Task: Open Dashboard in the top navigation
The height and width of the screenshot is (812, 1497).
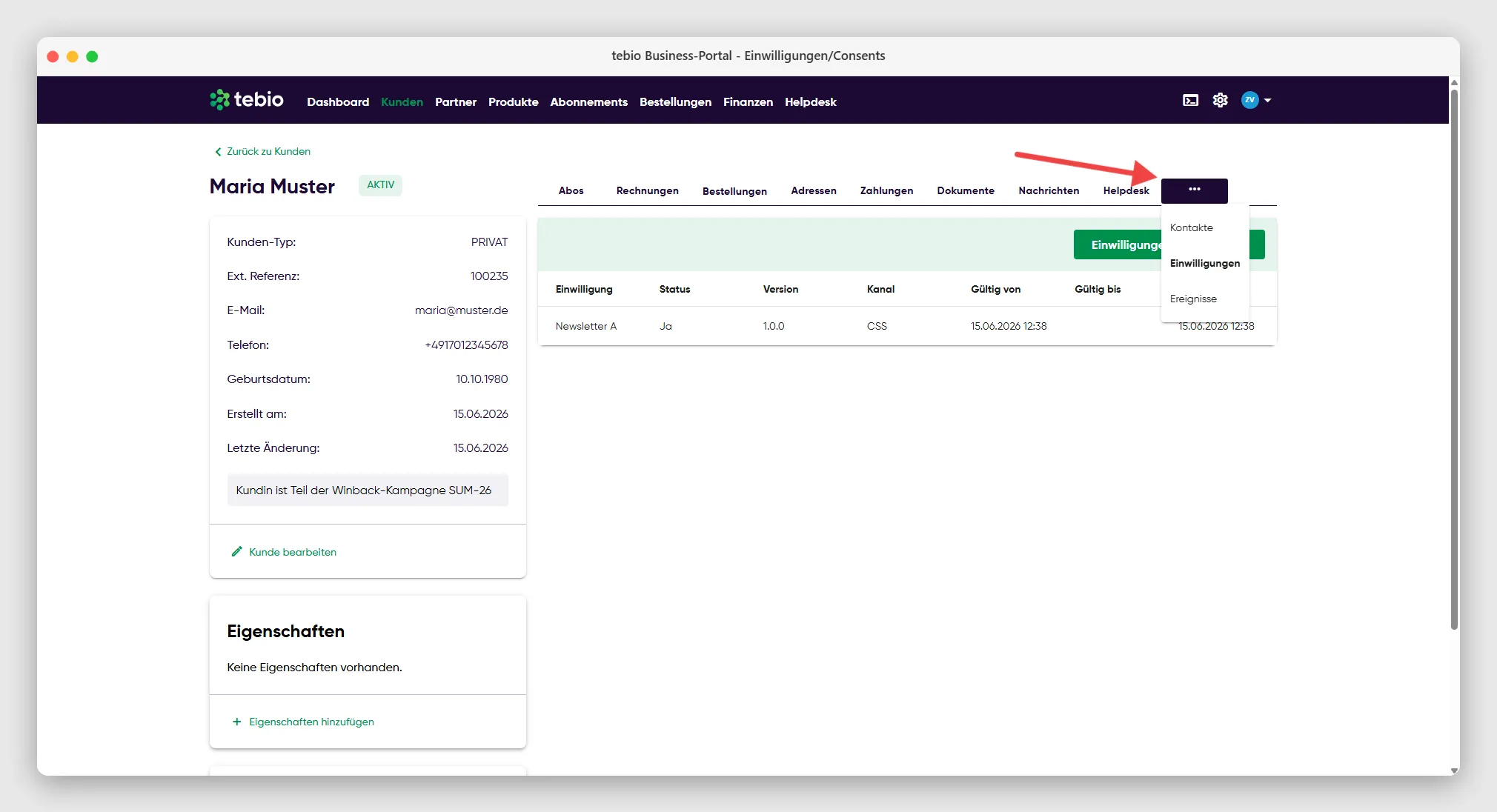Action: (x=338, y=102)
